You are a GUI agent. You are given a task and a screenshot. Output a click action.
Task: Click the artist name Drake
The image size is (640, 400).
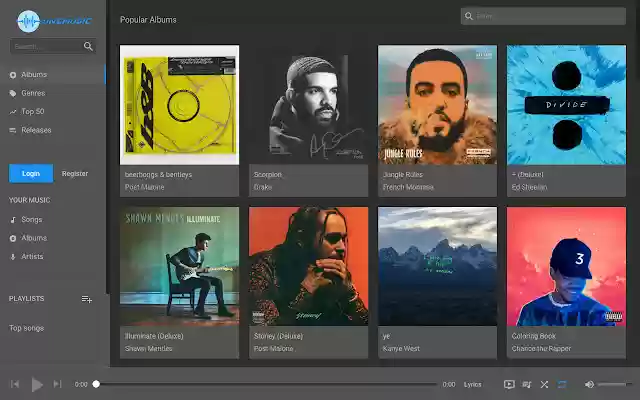tap(263, 187)
